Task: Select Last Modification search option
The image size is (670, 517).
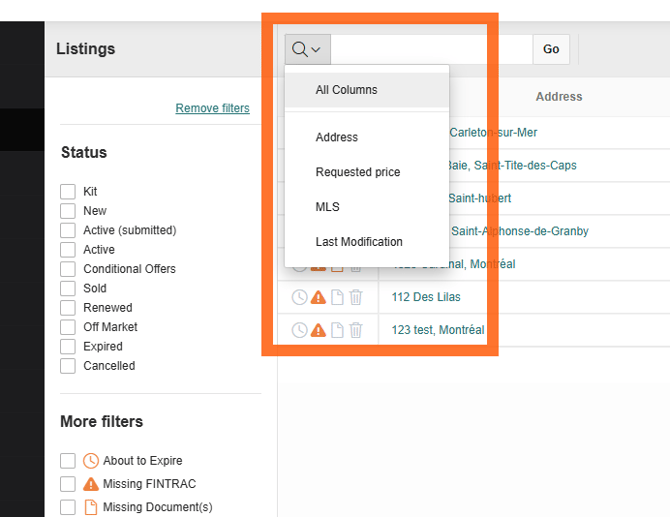Action: click(x=359, y=242)
